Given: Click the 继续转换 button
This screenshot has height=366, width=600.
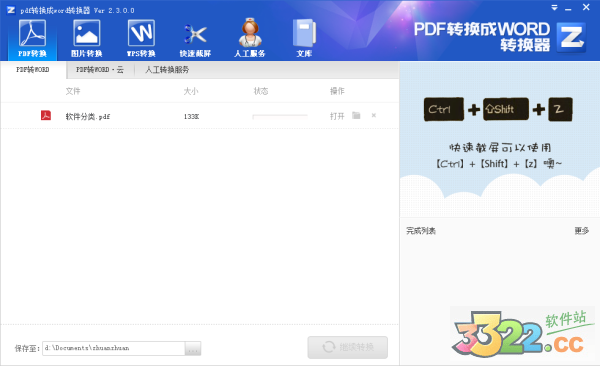Looking at the screenshot, I should (x=347, y=347).
